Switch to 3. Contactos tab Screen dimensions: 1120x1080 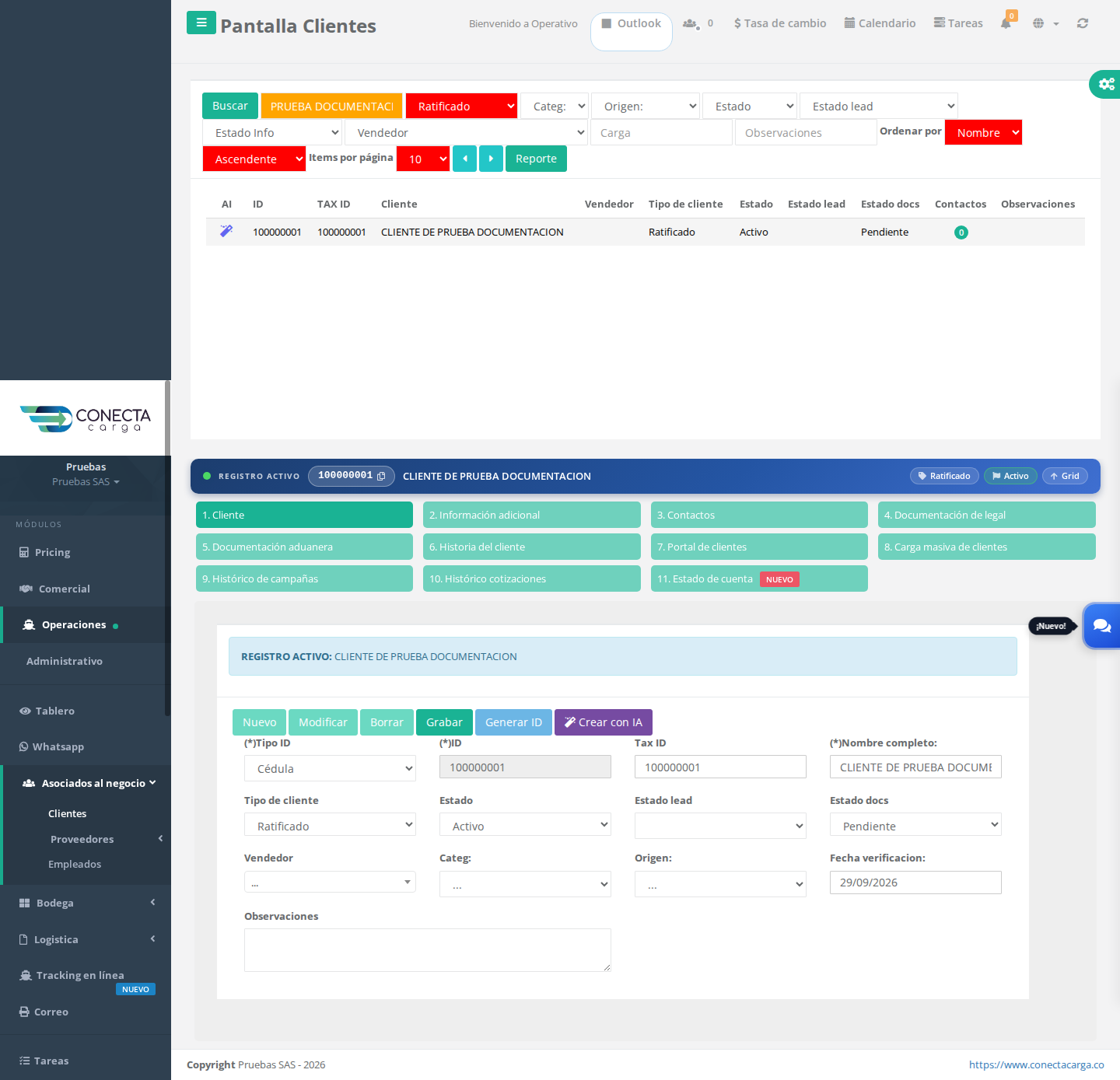[759, 515]
